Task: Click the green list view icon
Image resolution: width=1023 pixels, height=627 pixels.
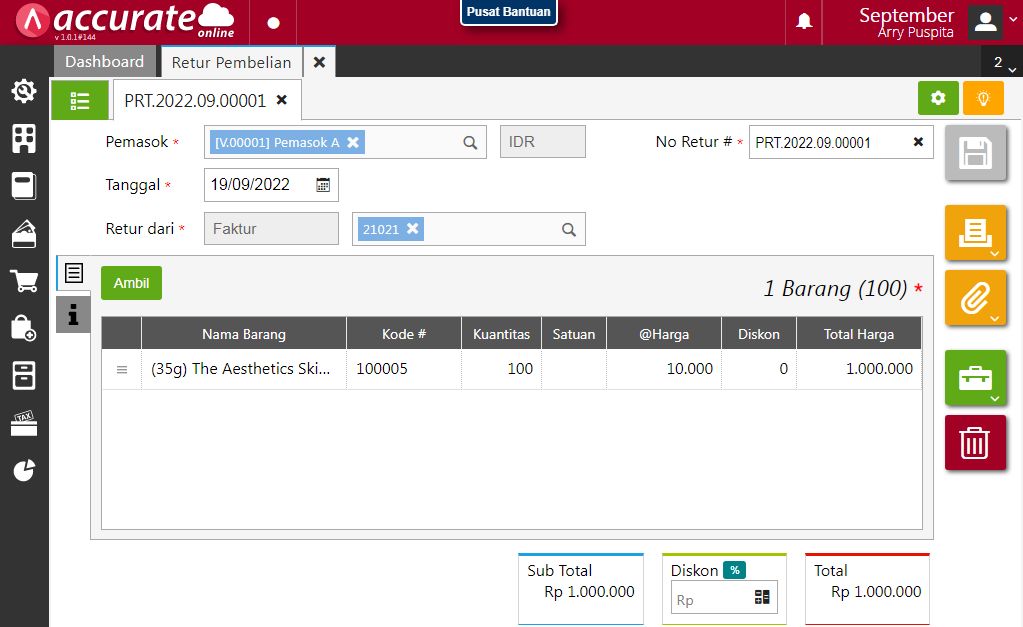Action: click(x=80, y=100)
